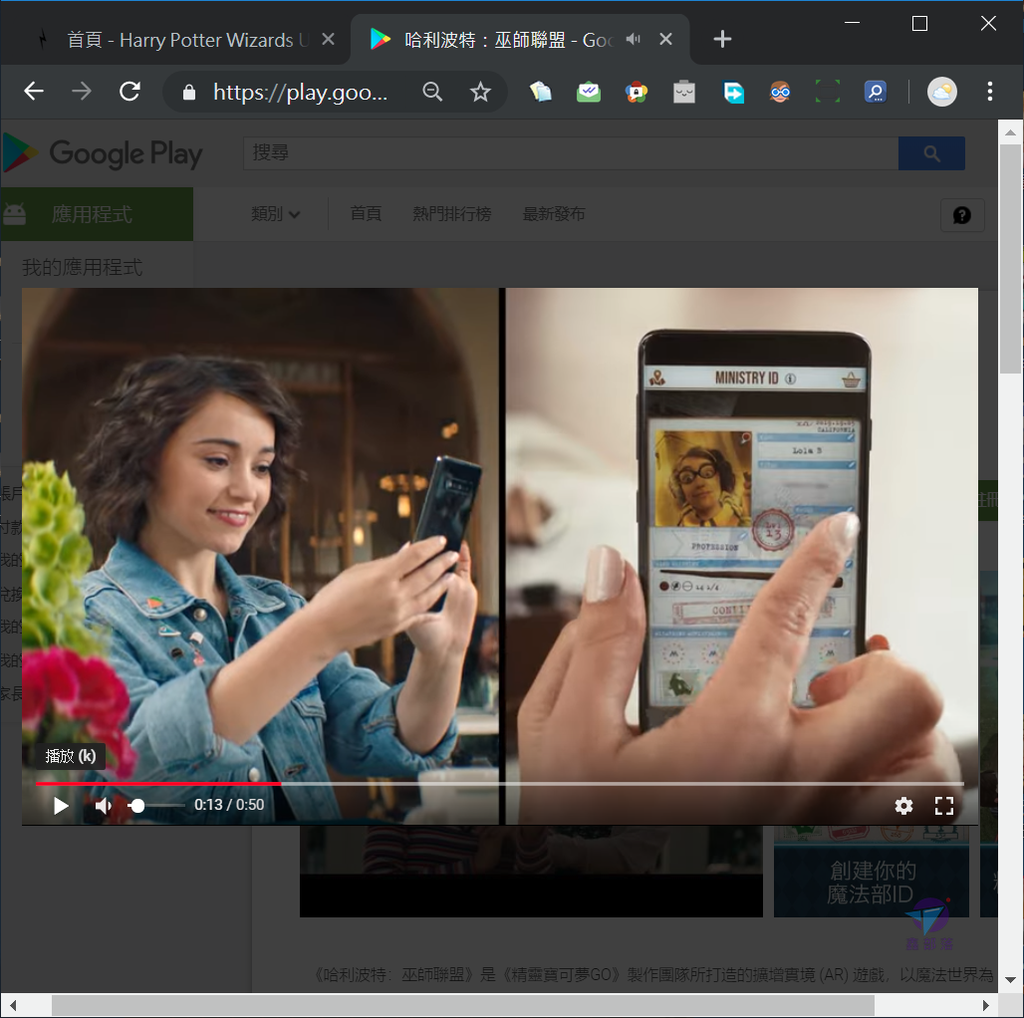Open the green mail checkmark extension
The image size is (1024, 1018).
point(588,91)
